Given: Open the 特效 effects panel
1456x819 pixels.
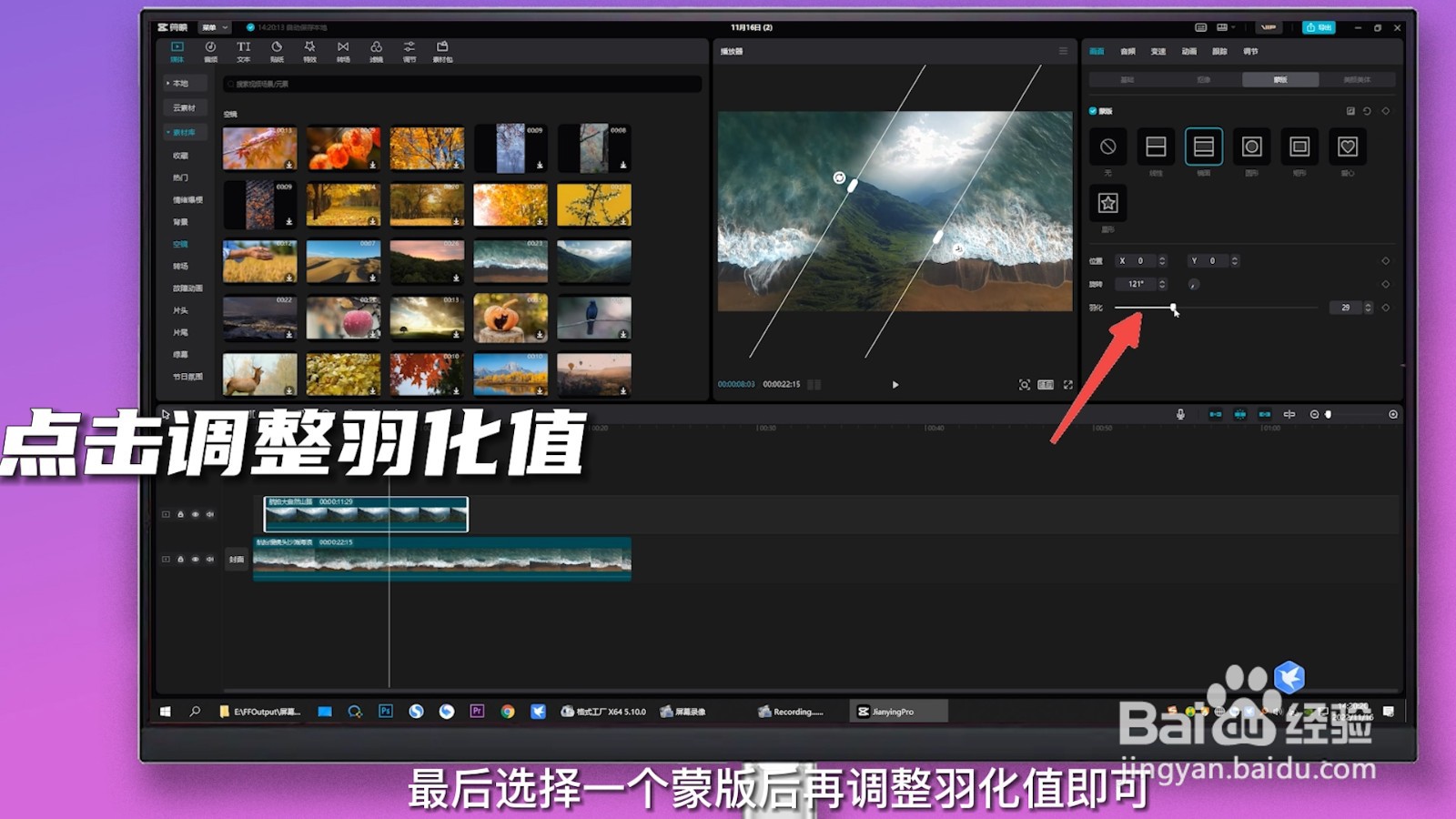Looking at the screenshot, I should pos(309,50).
